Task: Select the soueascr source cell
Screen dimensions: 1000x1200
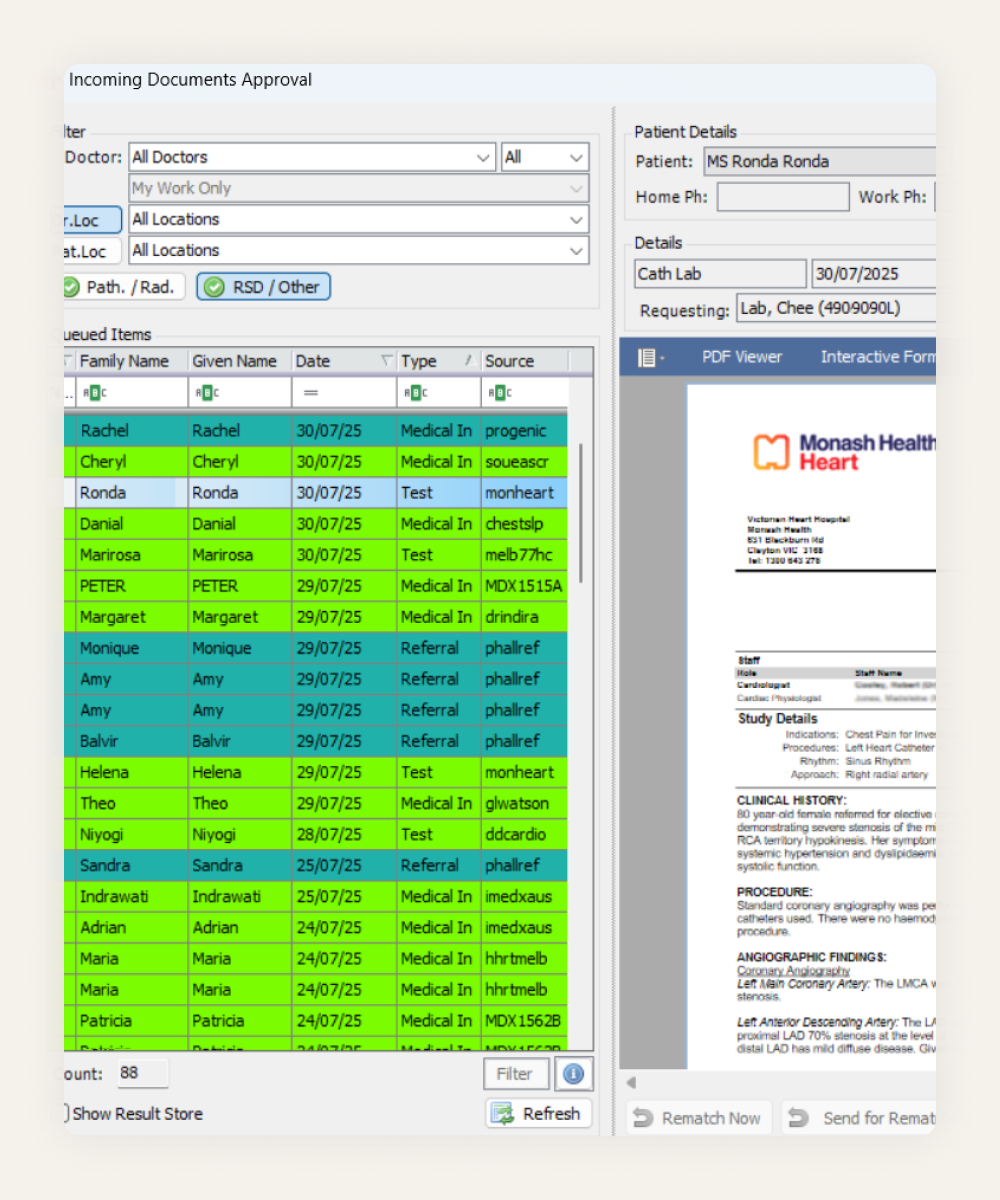Action: 524,462
